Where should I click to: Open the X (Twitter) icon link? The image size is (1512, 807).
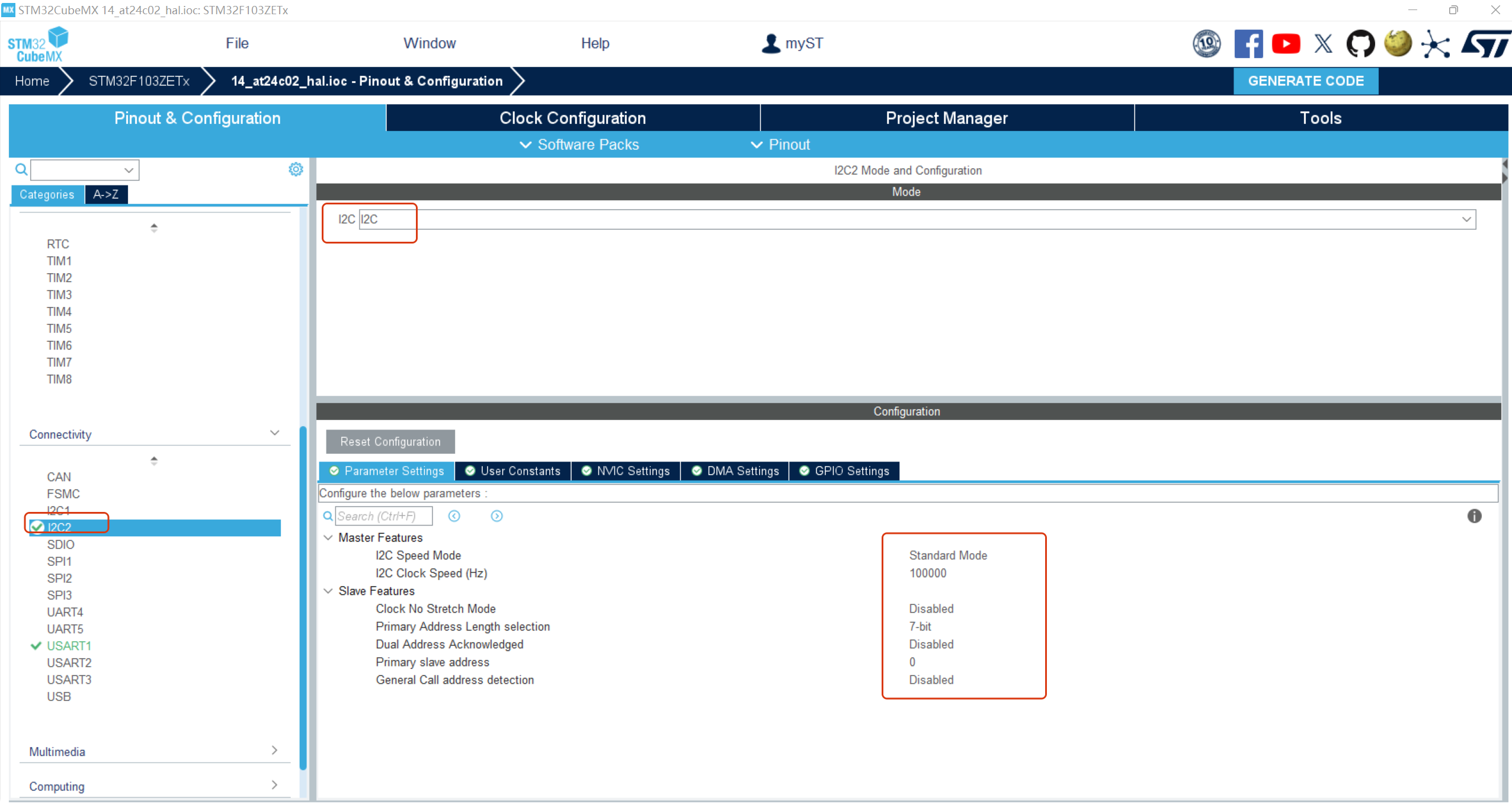coord(1323,44)
